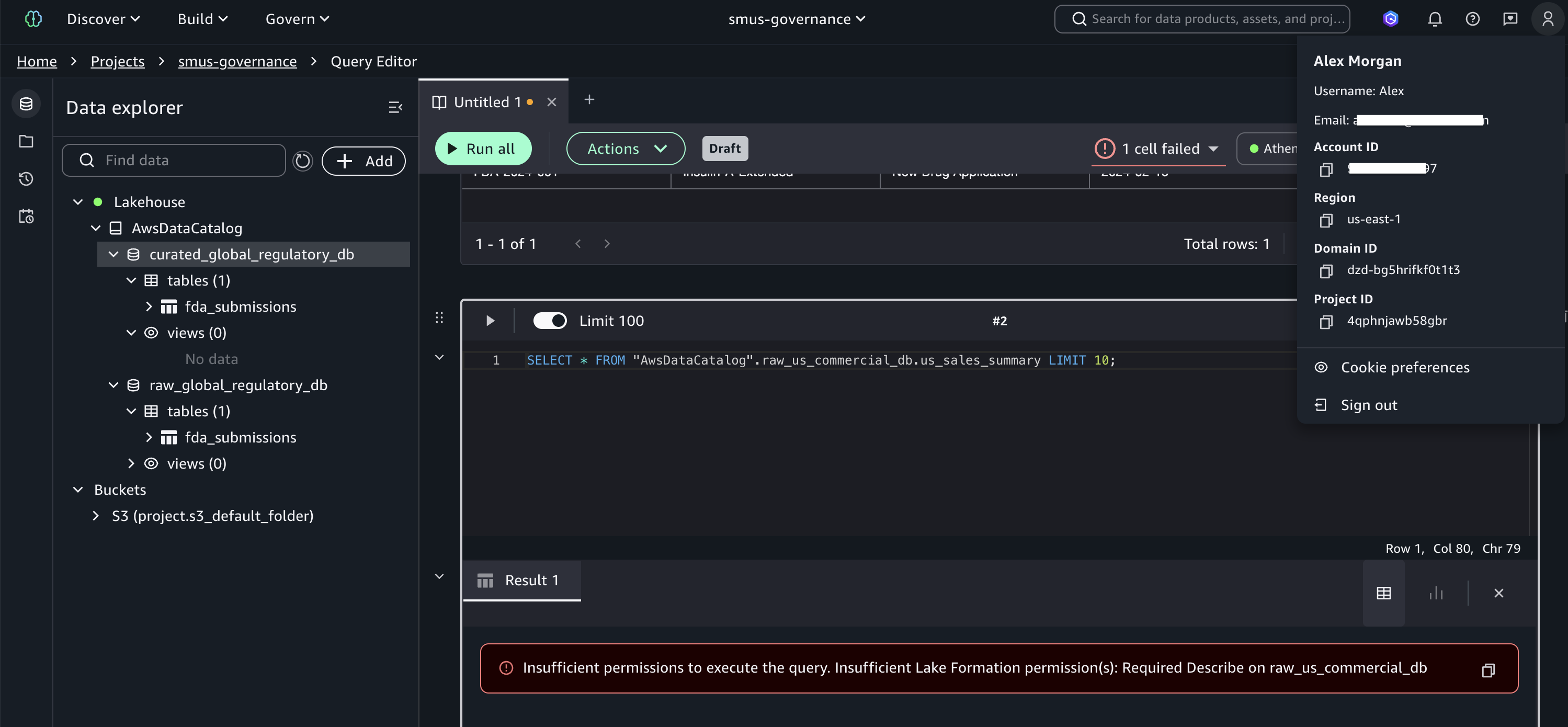Collapse the AwsDataCatalog node
The width and height of the screenshot is (1568, 727).
tap(96, 228)
